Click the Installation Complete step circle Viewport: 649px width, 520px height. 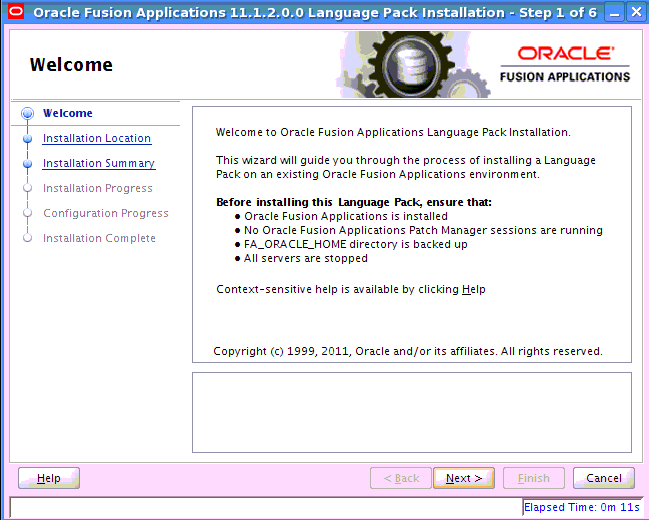tap(28, 238)
